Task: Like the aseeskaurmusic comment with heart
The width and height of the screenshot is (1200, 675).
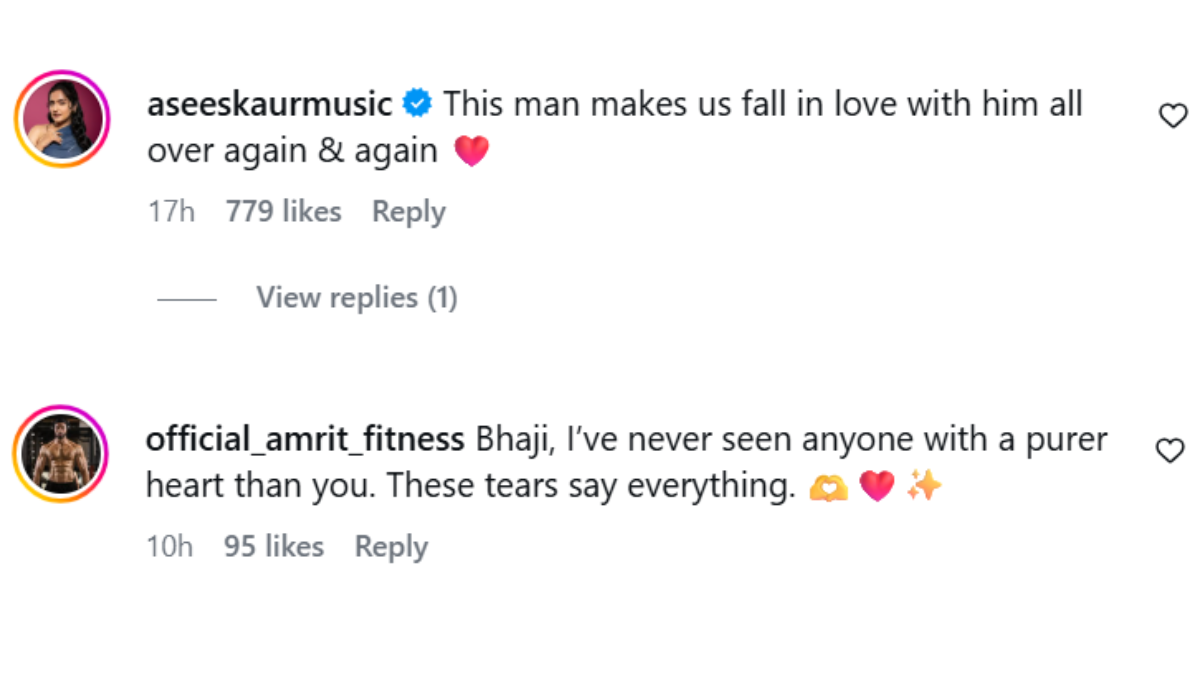Action: [1172, 117]
